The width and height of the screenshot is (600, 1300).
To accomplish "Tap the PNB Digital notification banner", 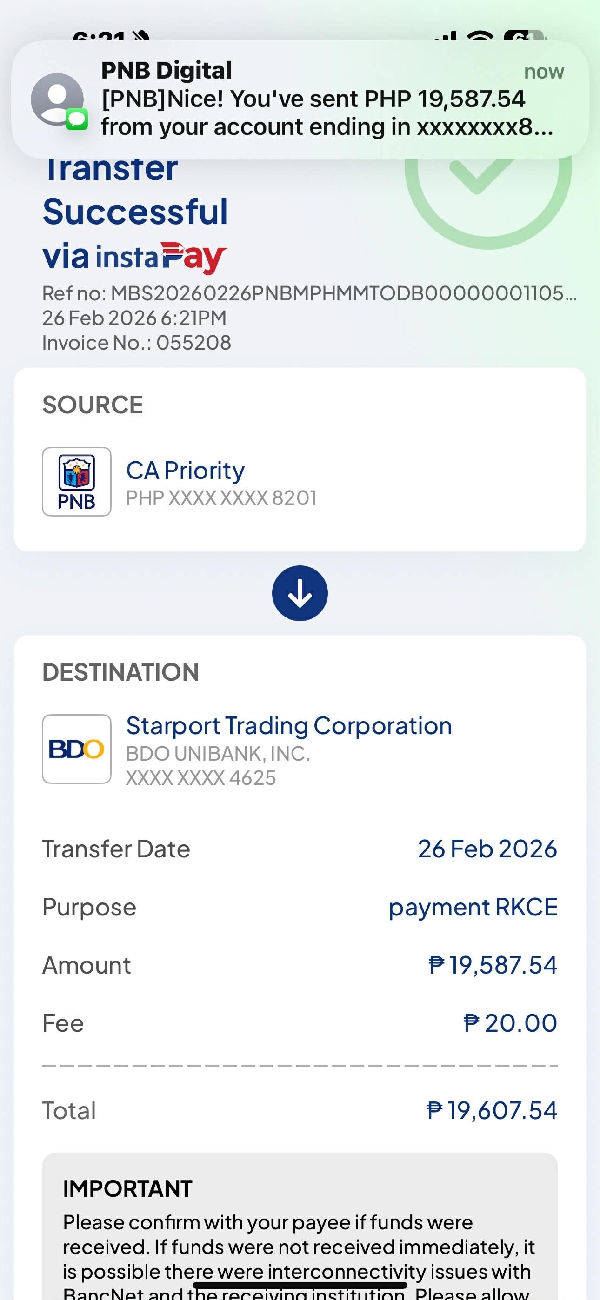I will click(x=300, y=99).
